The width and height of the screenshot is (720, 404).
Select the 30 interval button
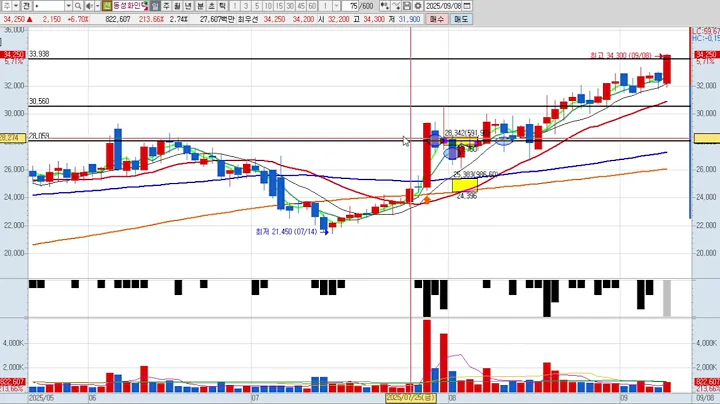click(x=290, y=6)
